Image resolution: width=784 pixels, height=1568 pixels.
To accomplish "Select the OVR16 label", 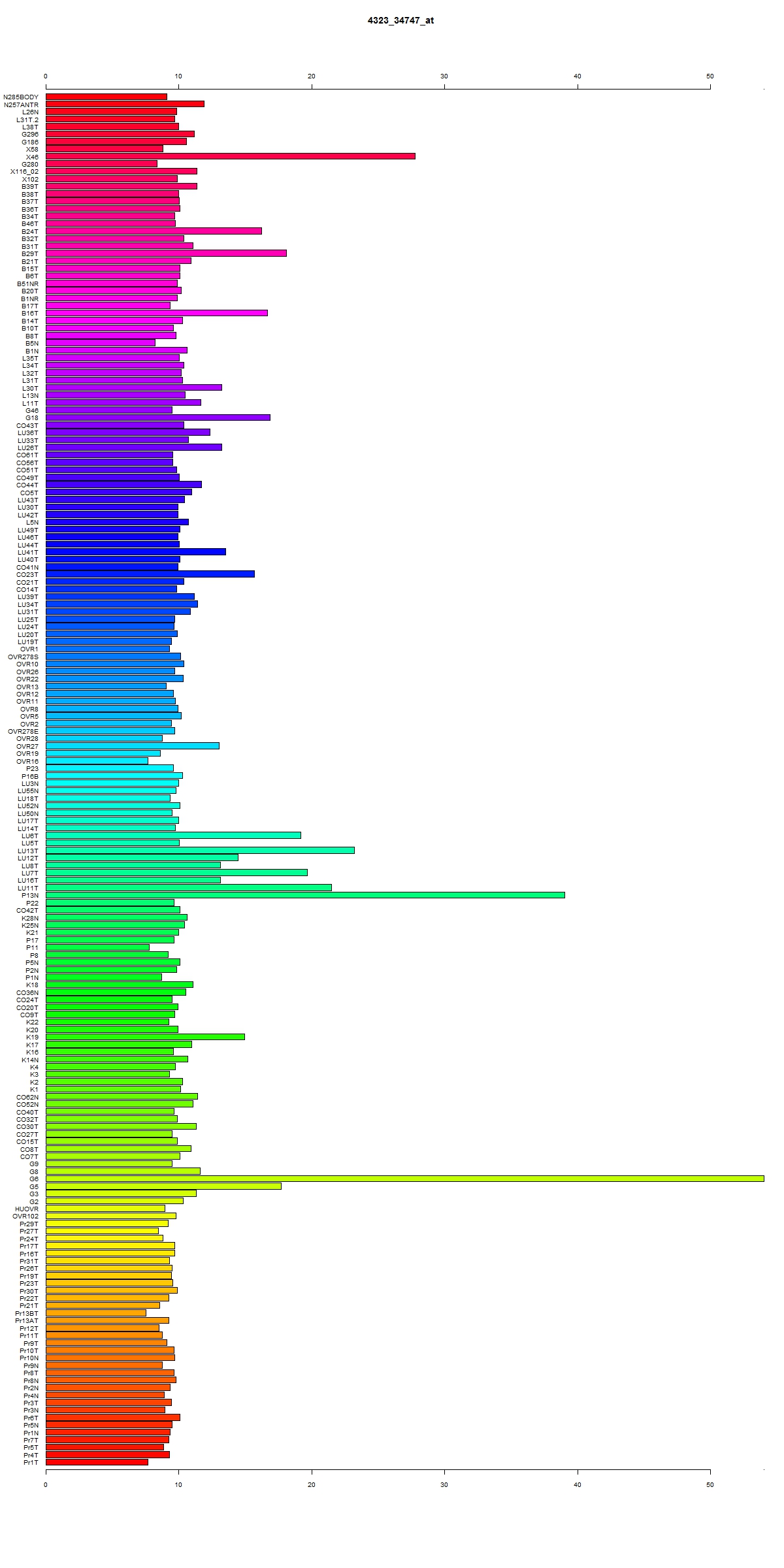I will point(27,761).
